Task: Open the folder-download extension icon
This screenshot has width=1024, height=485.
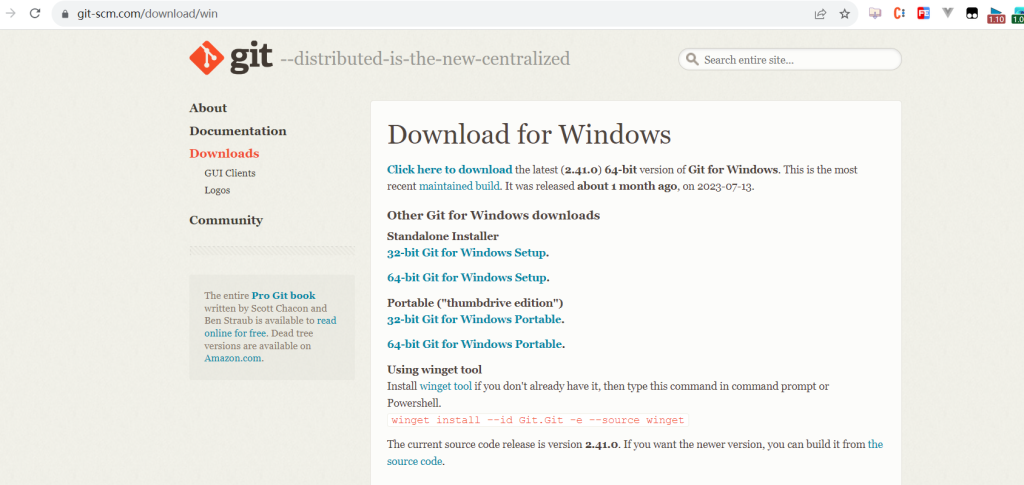Action: point(875,13)
